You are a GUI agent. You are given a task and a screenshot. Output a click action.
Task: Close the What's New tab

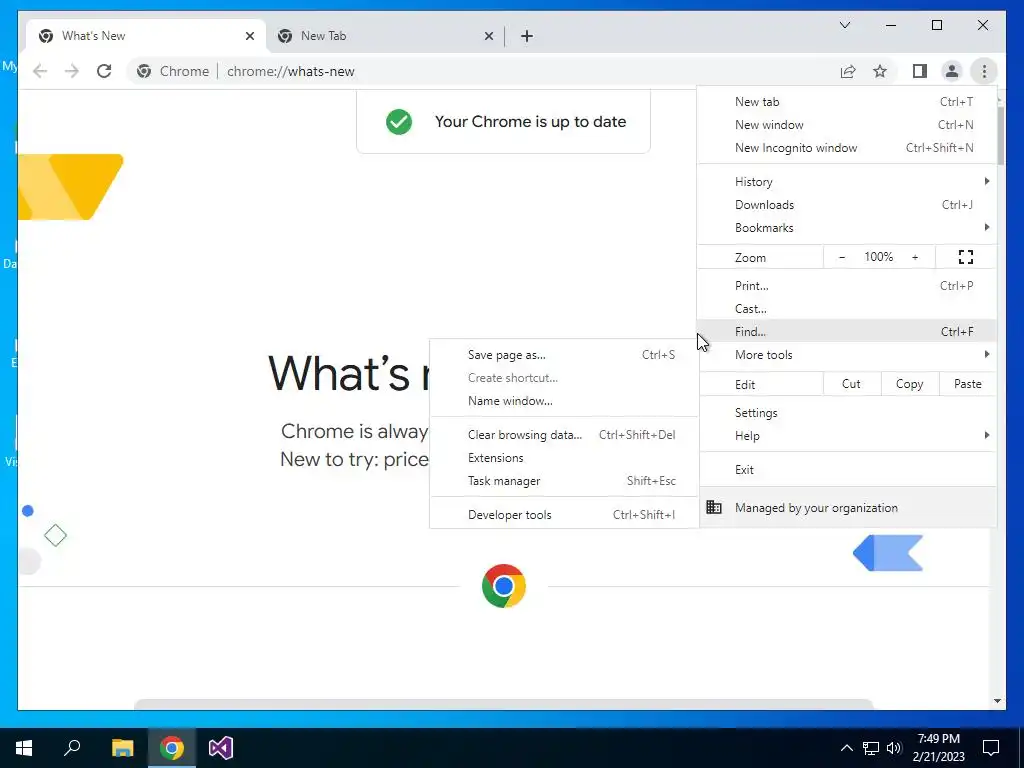click(249, 36)
